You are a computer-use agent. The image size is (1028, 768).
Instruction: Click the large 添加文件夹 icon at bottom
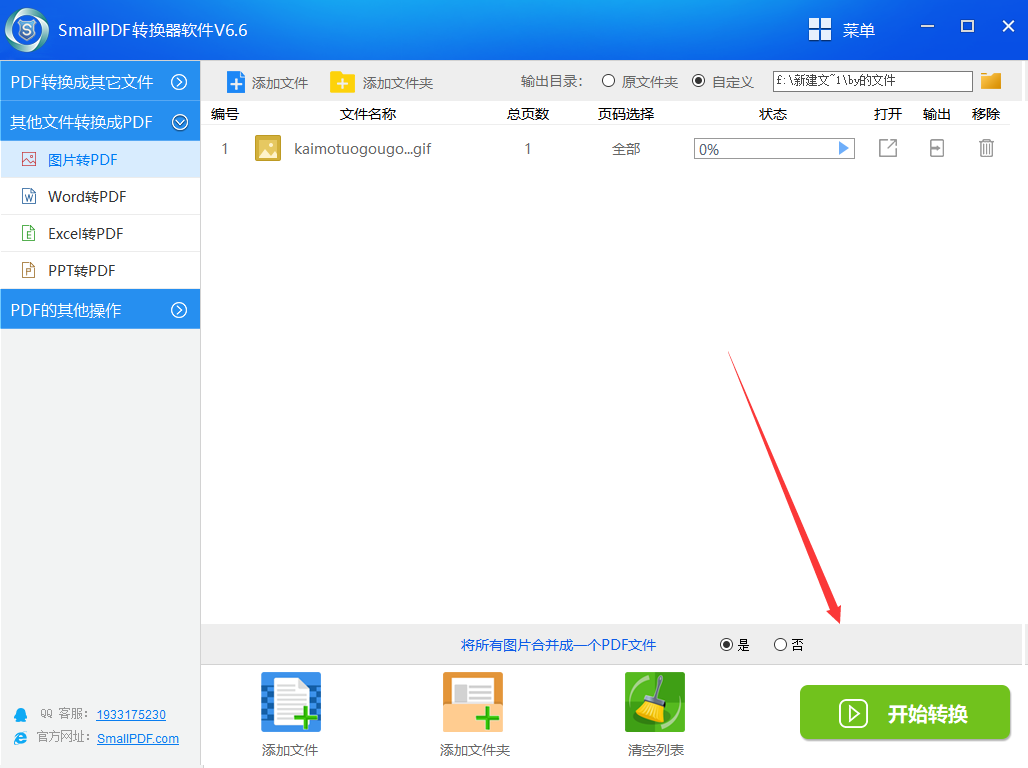tap(473, 702)
